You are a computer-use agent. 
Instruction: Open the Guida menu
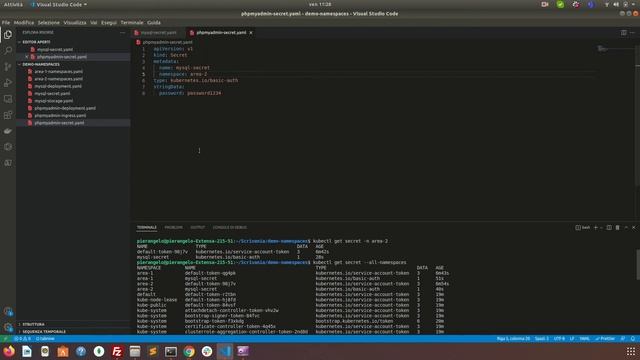(x=154, y=22)
